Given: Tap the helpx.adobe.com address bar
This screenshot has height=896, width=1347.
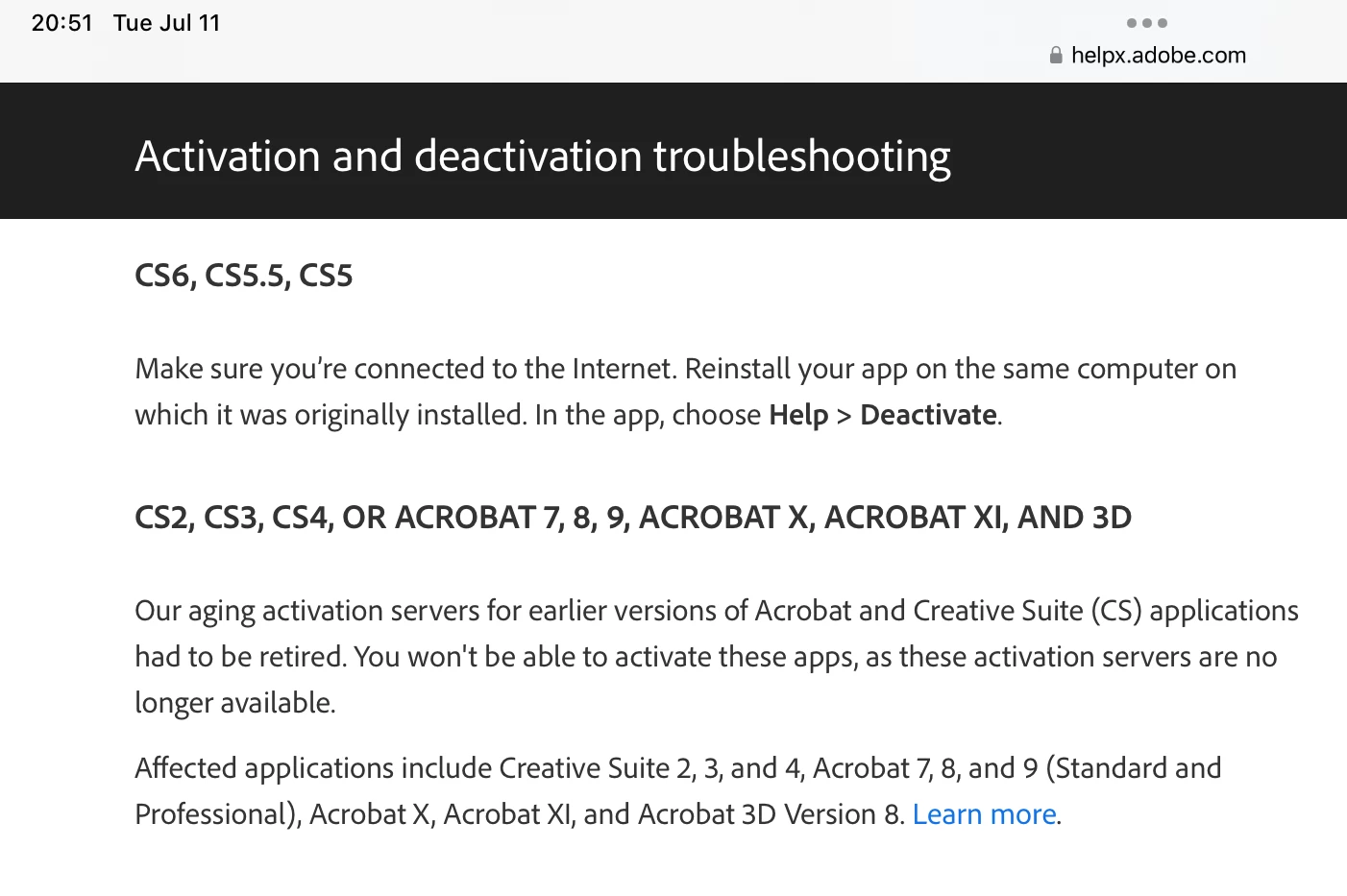Looking at the screenshot, I should 1148,56.
